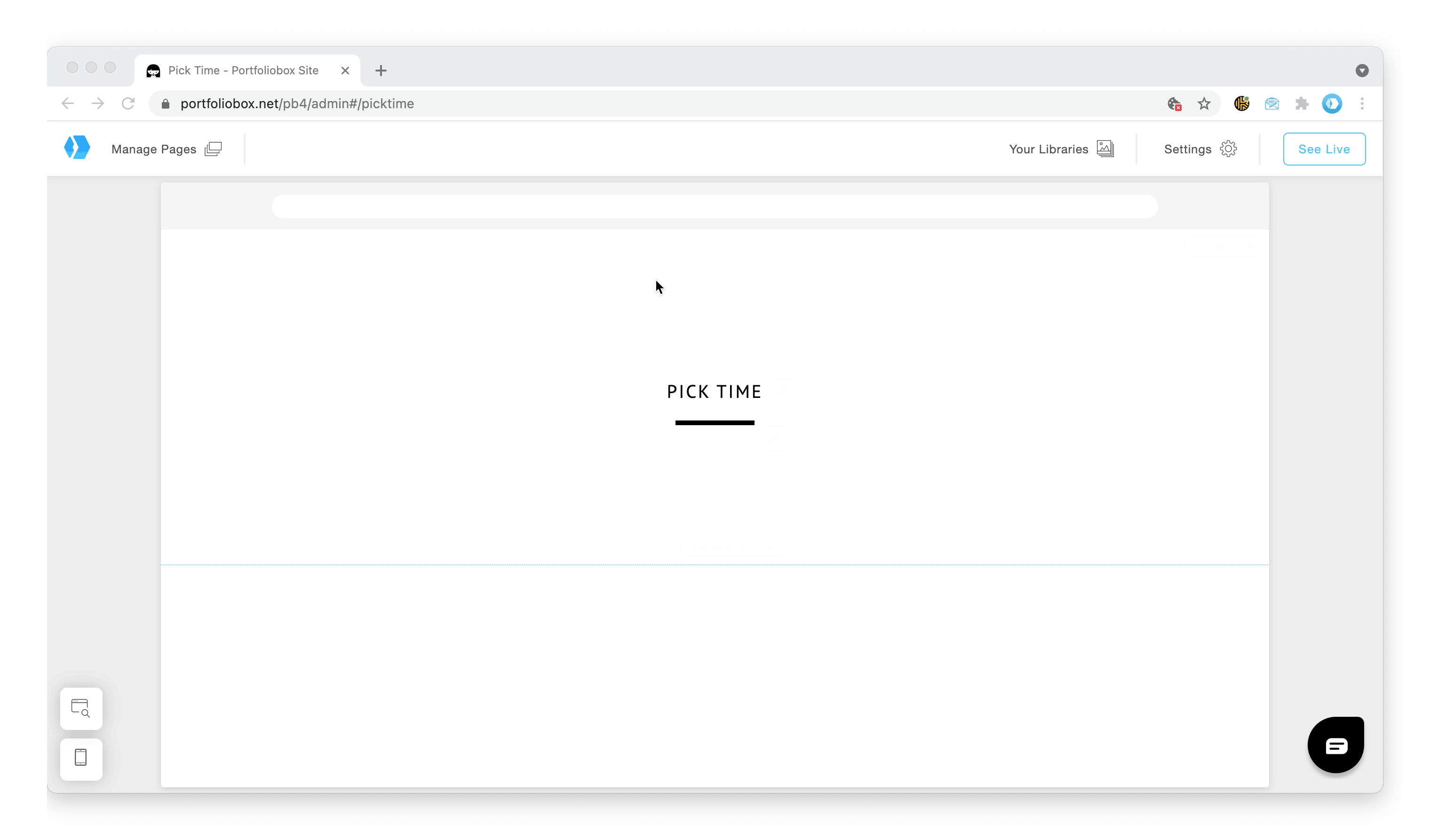The height and width of the screenshot is (840, 1430).
Task: Open Manage Pages panel
Action: (166, 149)
